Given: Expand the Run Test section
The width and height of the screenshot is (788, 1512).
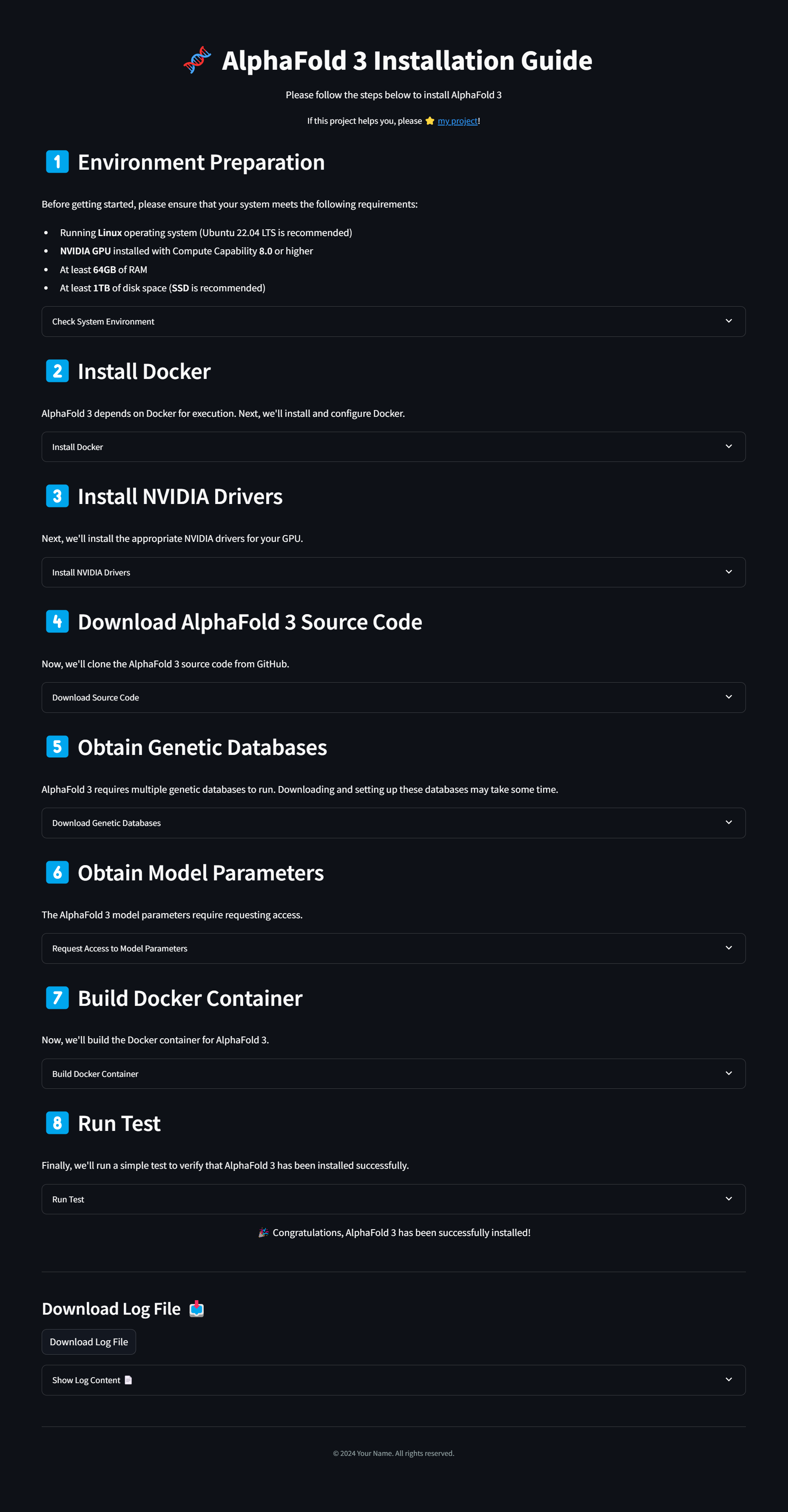Looking at the screenshot, I should click(x=393, y=1199).
